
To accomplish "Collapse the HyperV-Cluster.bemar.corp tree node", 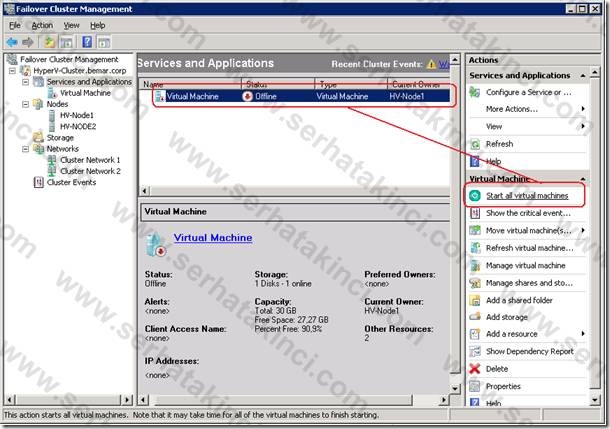I will point(12,71).
